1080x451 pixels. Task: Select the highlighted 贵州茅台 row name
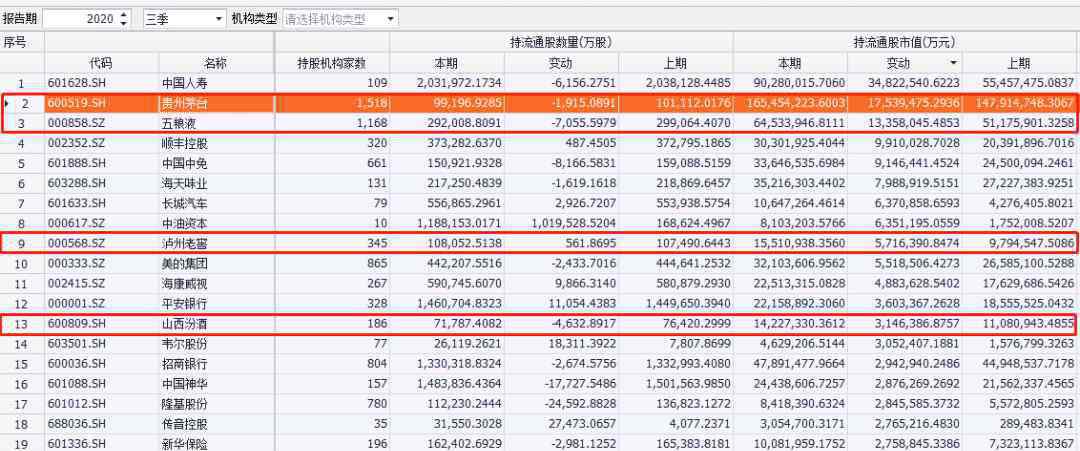pyautogui.click(x=216, y=103)
